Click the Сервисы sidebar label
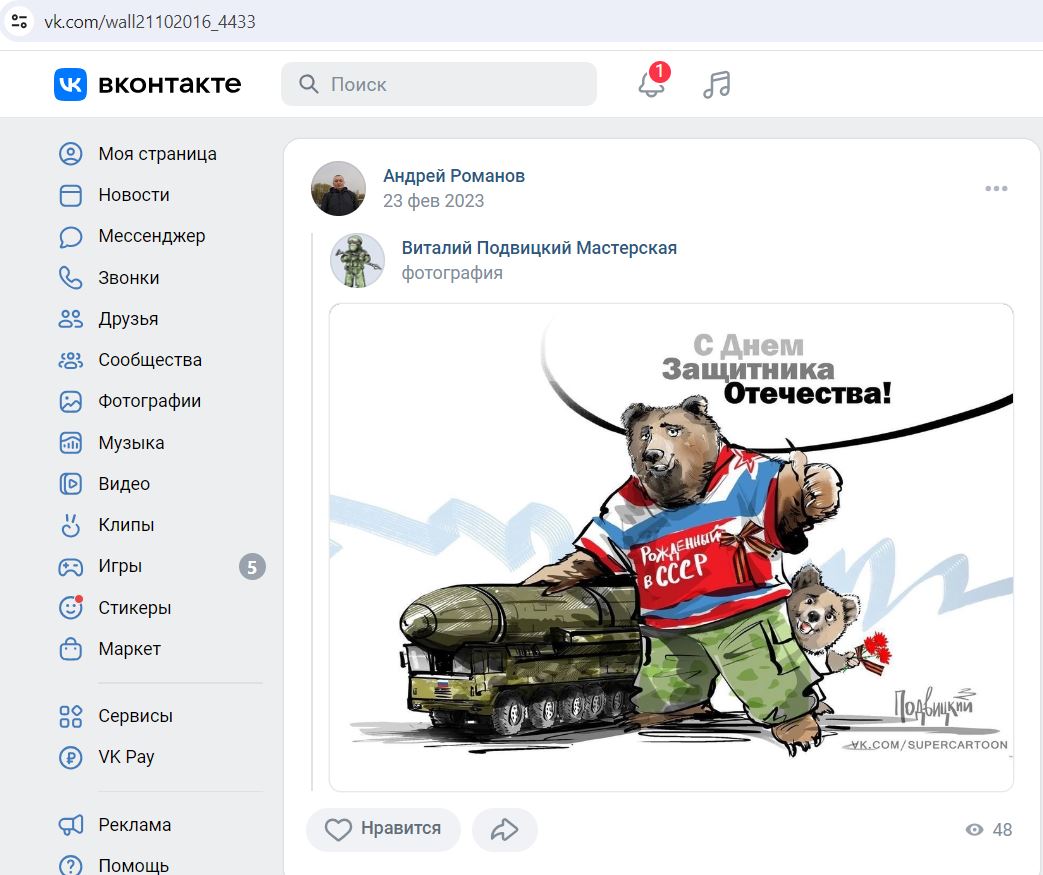1043x875 pixels. point(136,716)
